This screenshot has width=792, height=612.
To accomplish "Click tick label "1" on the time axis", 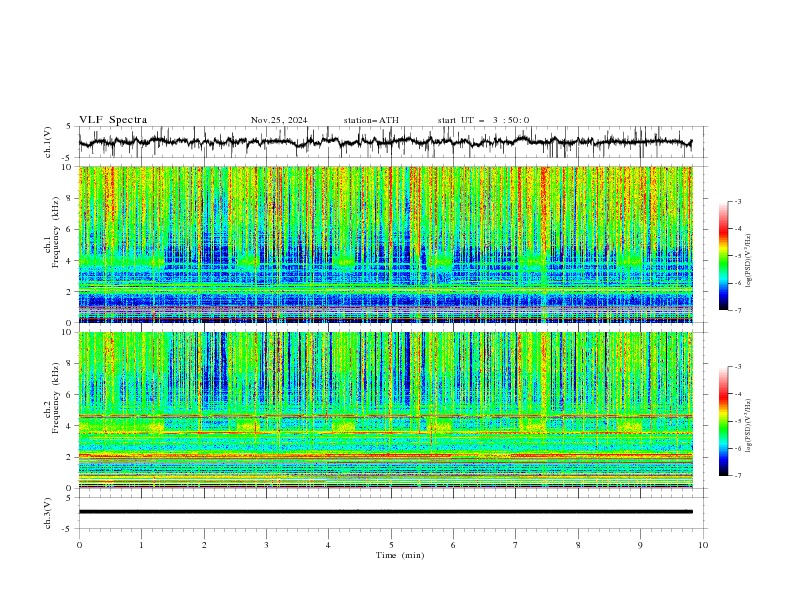I will click(141, 545).
